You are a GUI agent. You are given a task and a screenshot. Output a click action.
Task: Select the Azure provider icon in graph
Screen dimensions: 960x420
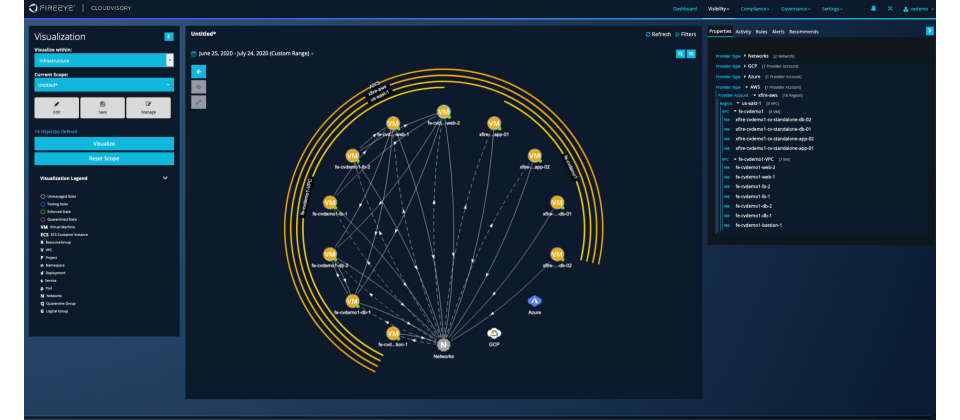pos(534,301)
